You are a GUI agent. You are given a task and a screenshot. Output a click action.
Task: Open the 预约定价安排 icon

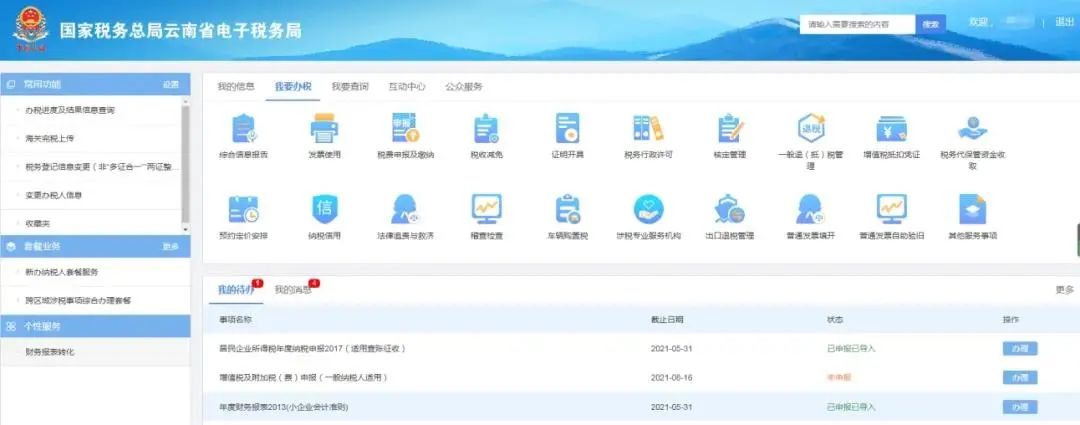(x=243, y=209)
